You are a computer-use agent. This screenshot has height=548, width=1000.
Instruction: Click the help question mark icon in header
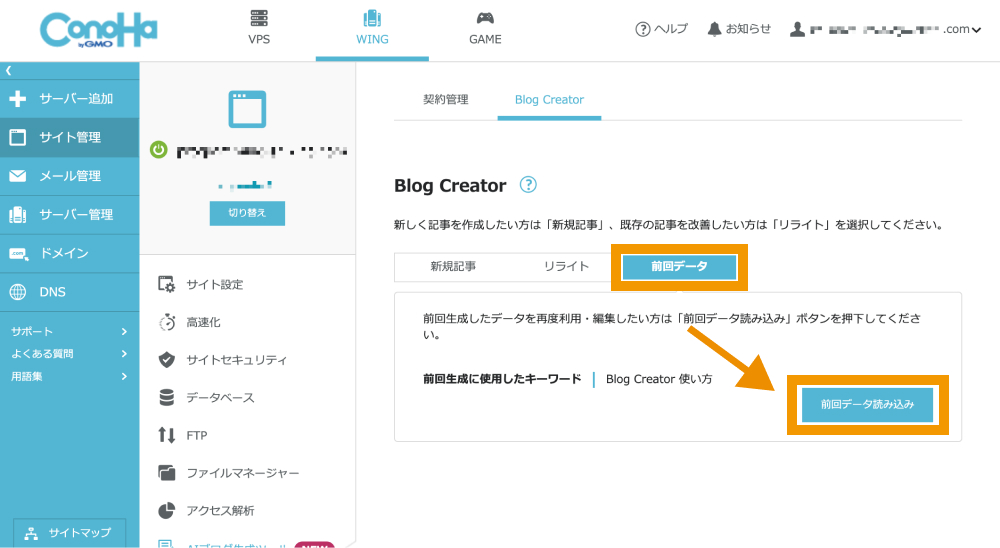pyautogui.click(x=643, y=29)
